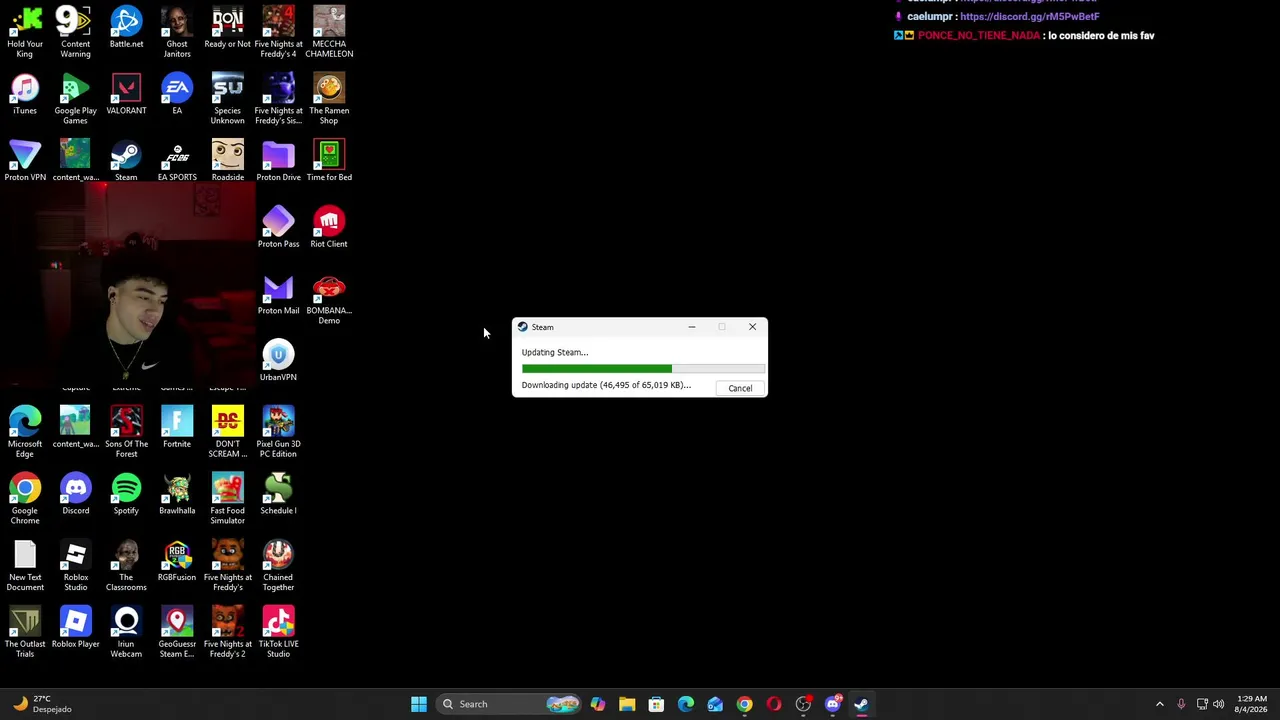Viewport: 1280px width, 720px height.
Task: Open the Proton Drive folder icon
Action: [278, 161]
